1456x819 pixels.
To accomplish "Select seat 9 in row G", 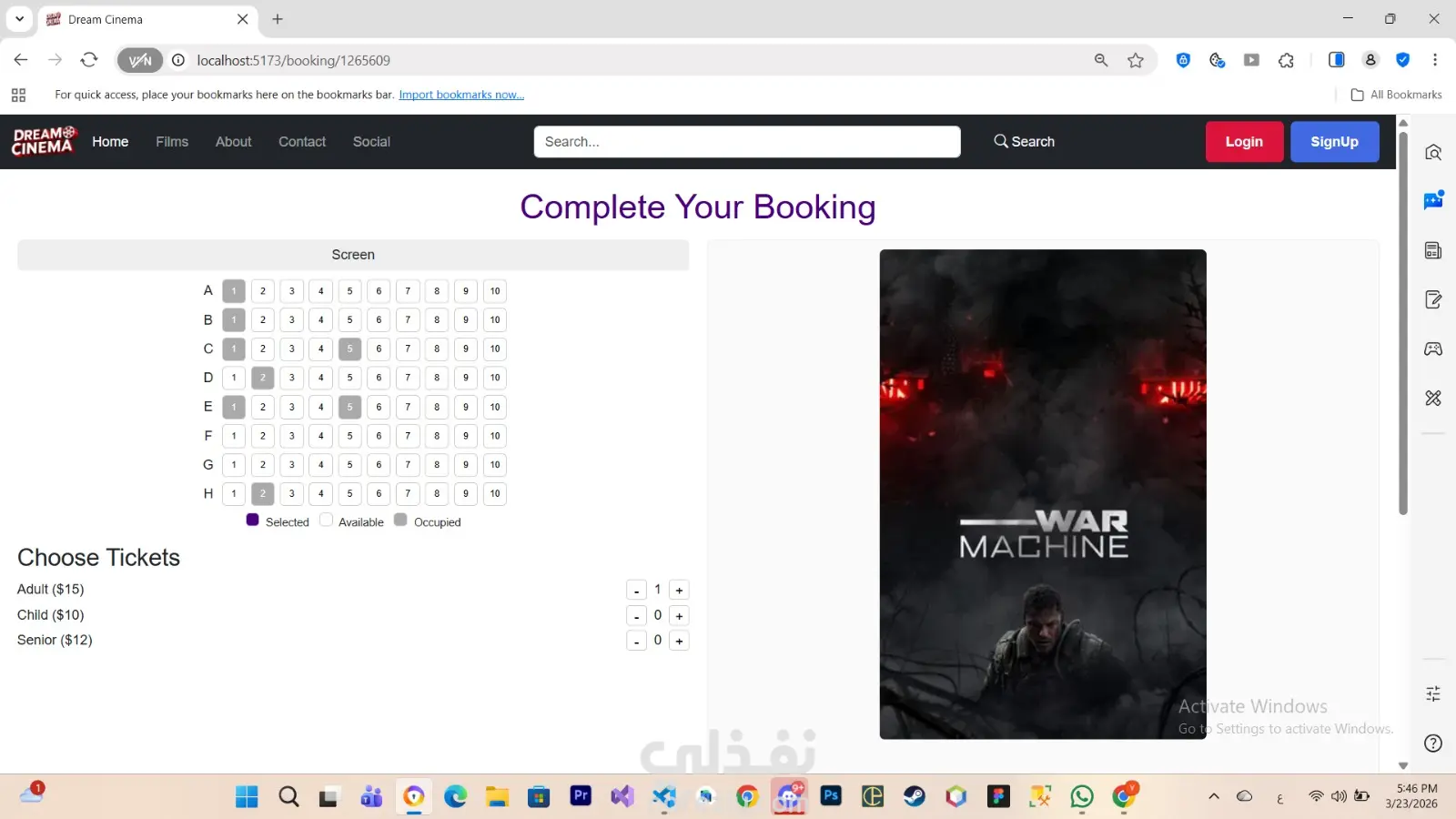I will 466,465.
